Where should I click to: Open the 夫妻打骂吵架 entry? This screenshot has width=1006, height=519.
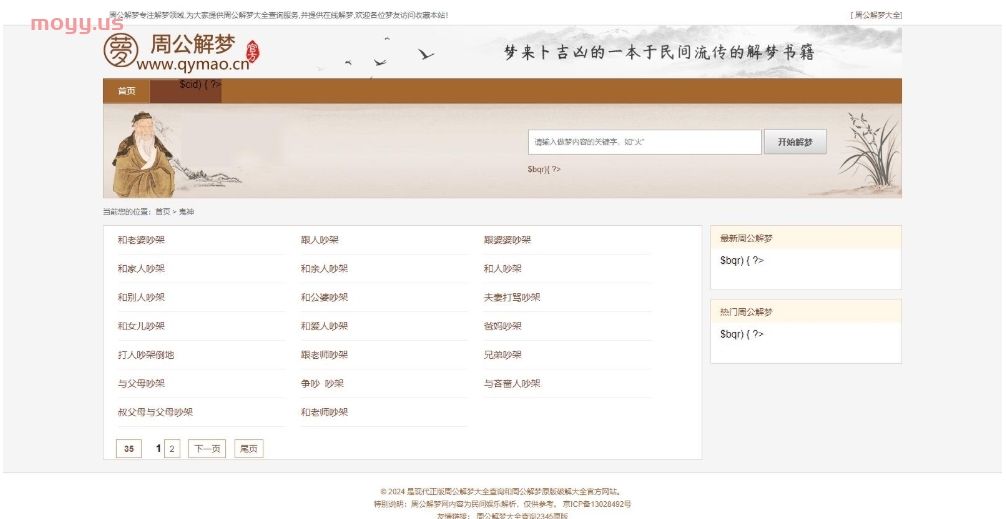pyautogui.click(x=512, y=298)
